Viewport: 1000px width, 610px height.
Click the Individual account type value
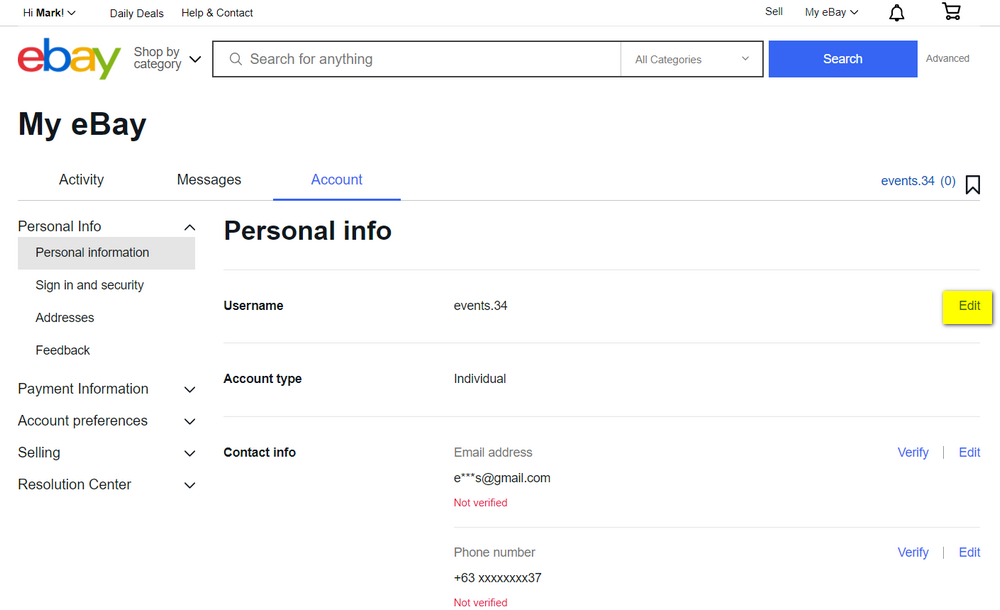click(480, 379)
